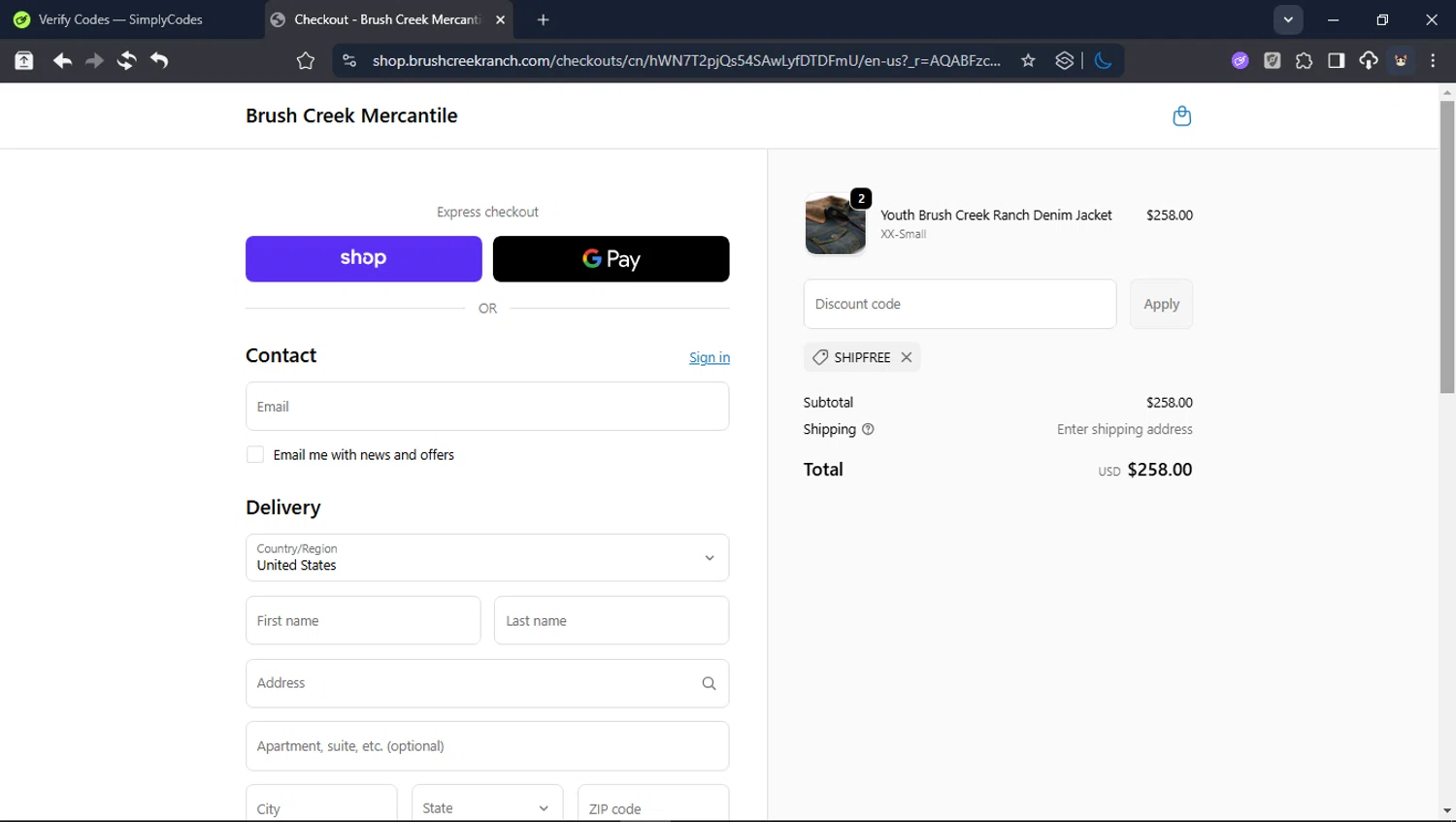Reload the page with the refresh icon

pyautogui.click(x=126, y=60)
